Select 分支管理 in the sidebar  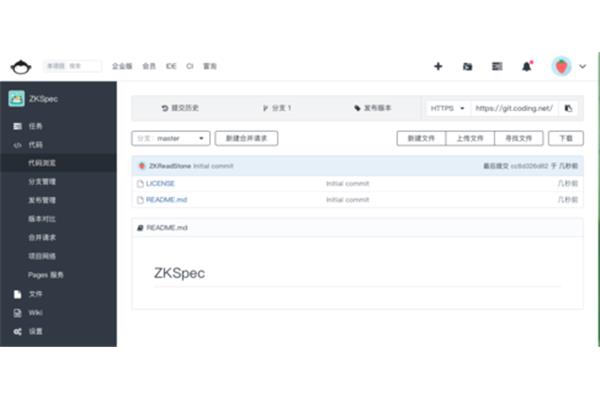42,181
